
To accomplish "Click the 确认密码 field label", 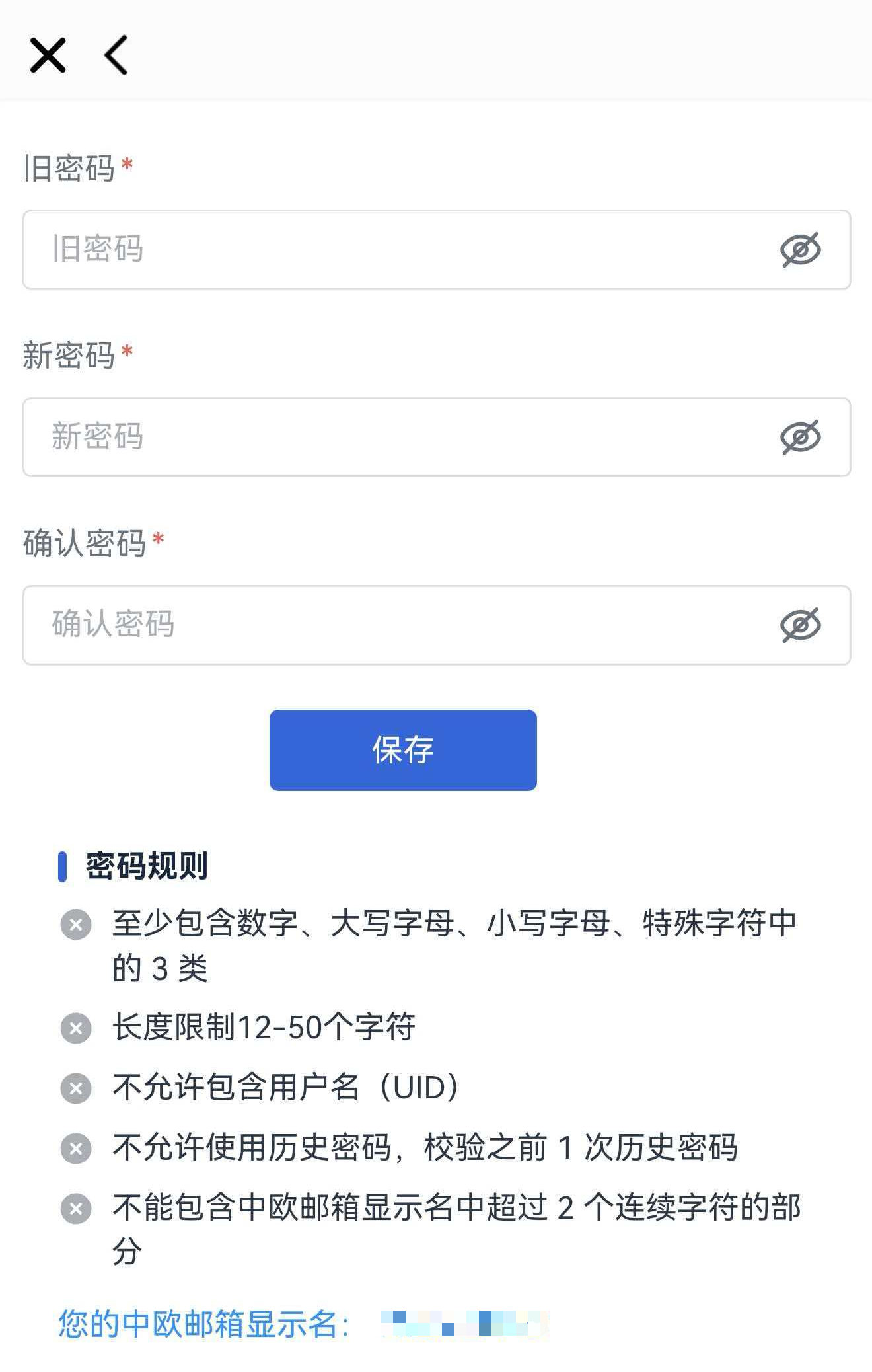I will pos(85,543).
